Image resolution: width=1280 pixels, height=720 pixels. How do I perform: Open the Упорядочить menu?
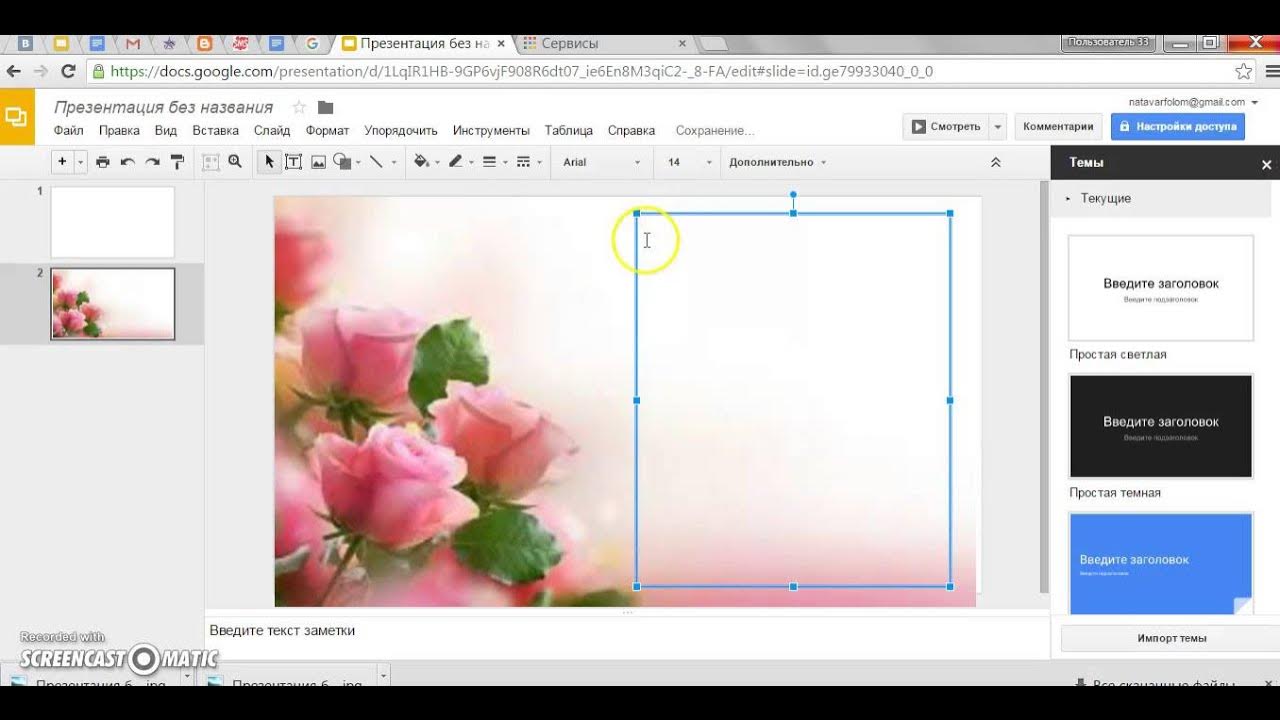[x=401, y=130]
